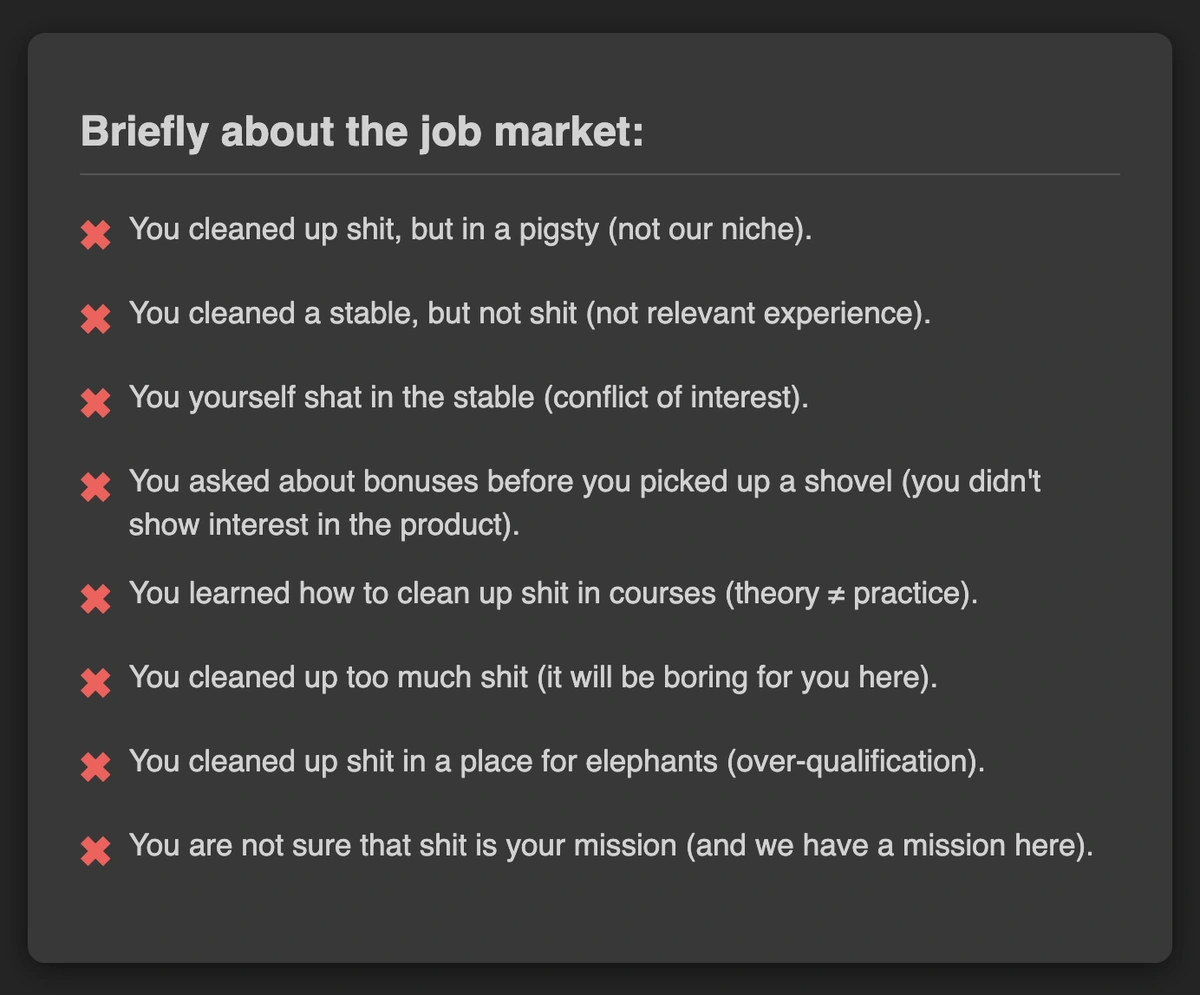The width and height of the screenshot is (1200, 995).
Task: Click the "(it will be boring for you here)" text
Action: click(x=736, y=677)
